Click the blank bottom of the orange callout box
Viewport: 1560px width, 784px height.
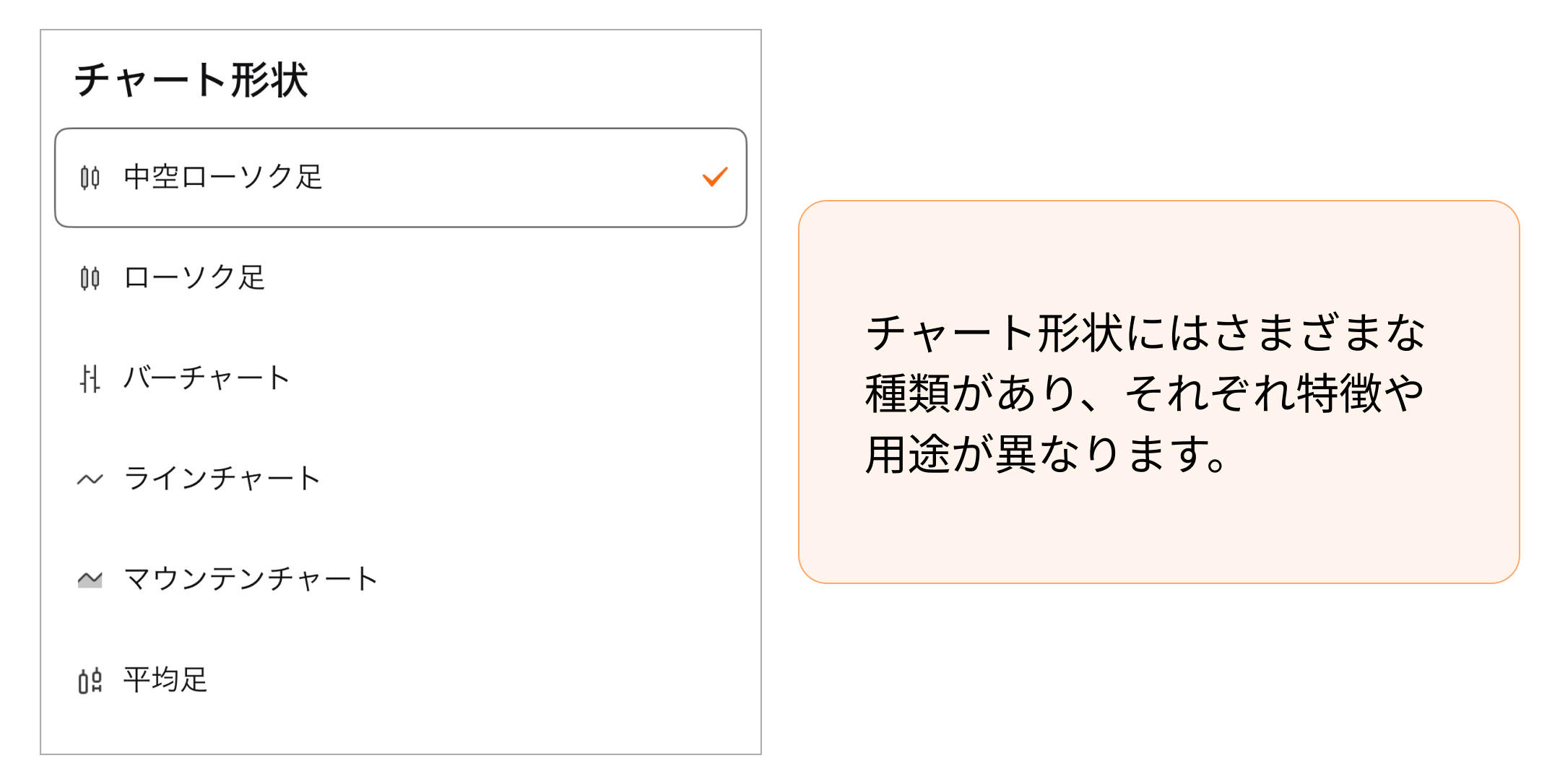[x=1158, y=538]
